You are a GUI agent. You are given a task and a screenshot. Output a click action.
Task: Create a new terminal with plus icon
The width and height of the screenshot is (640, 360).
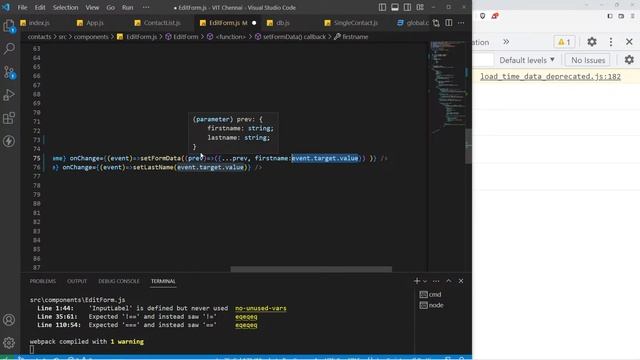point(417,281)
